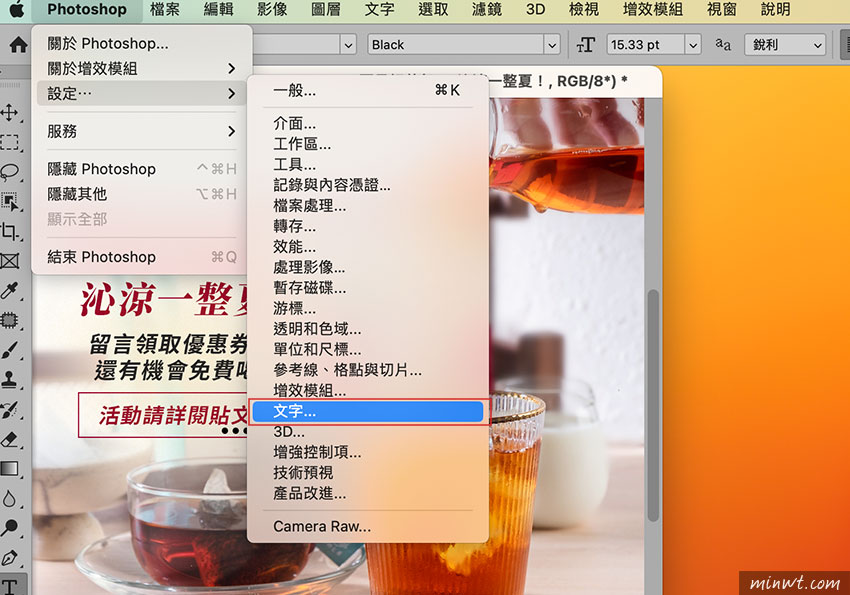Open the 文字 menu in menu bar

[379, 9]
